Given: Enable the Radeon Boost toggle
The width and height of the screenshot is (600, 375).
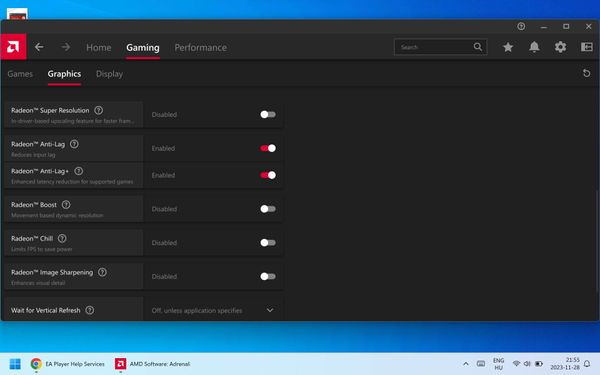Looking at the screenshot, I should tap(268, 209).
